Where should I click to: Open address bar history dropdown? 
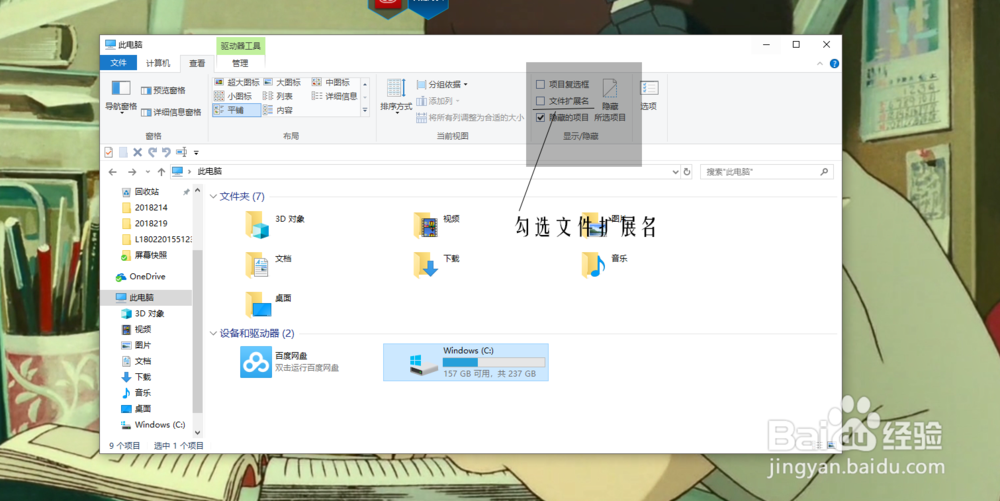tap(675, 172)
